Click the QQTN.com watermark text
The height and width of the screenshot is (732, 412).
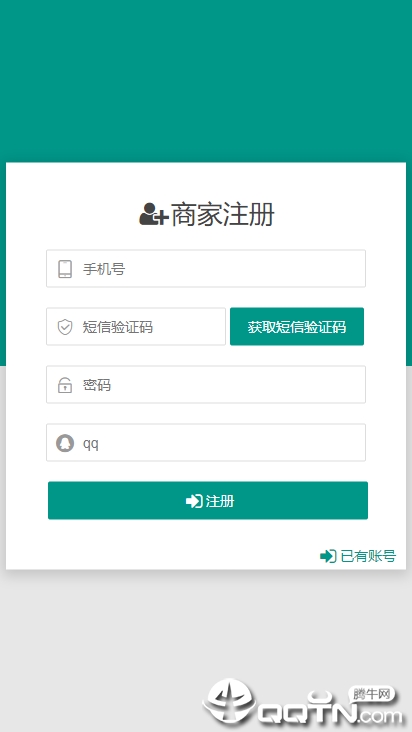pyautogui.click(x=330, y=711)
